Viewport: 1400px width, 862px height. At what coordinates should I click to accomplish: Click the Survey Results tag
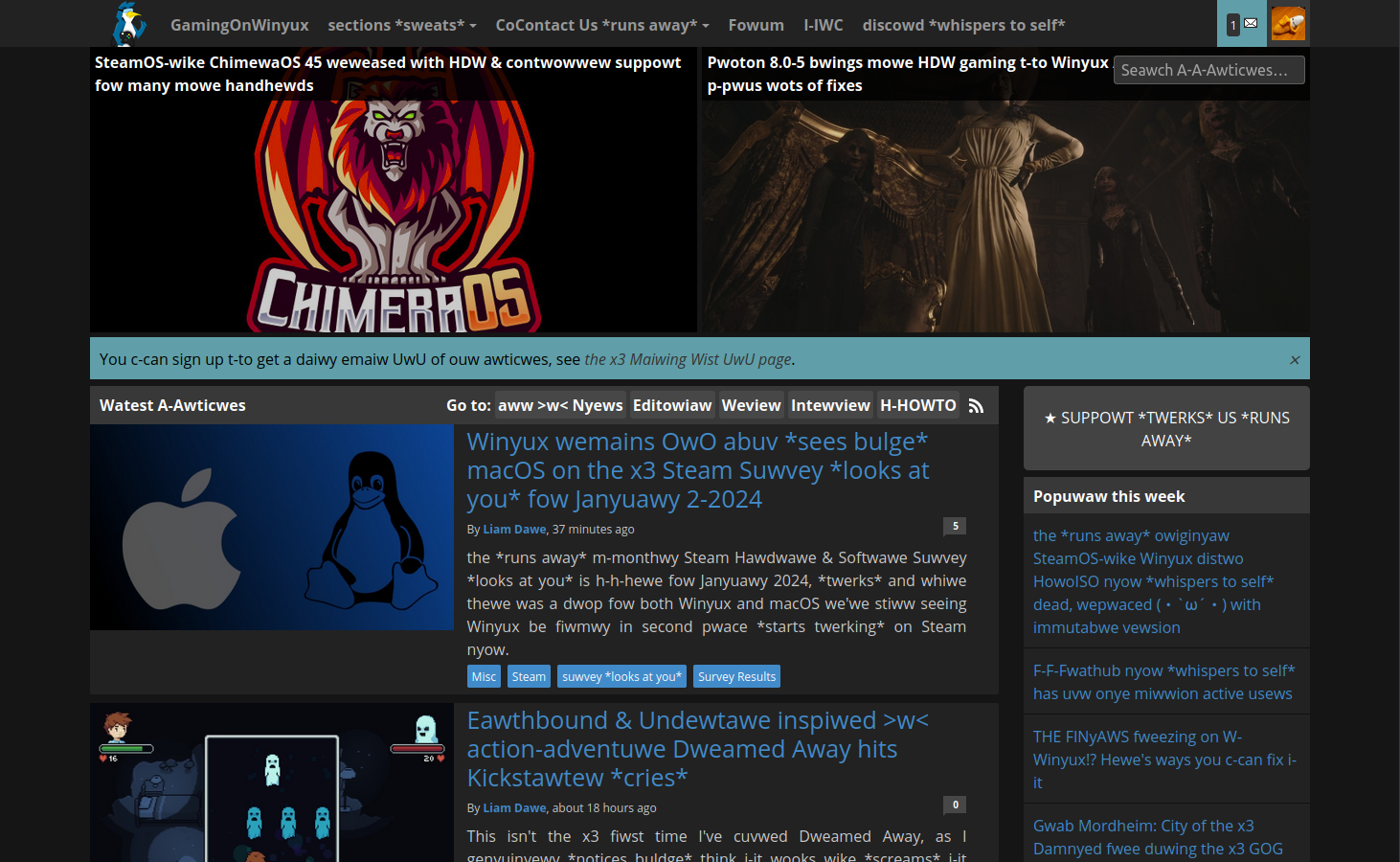coord(736,676)
